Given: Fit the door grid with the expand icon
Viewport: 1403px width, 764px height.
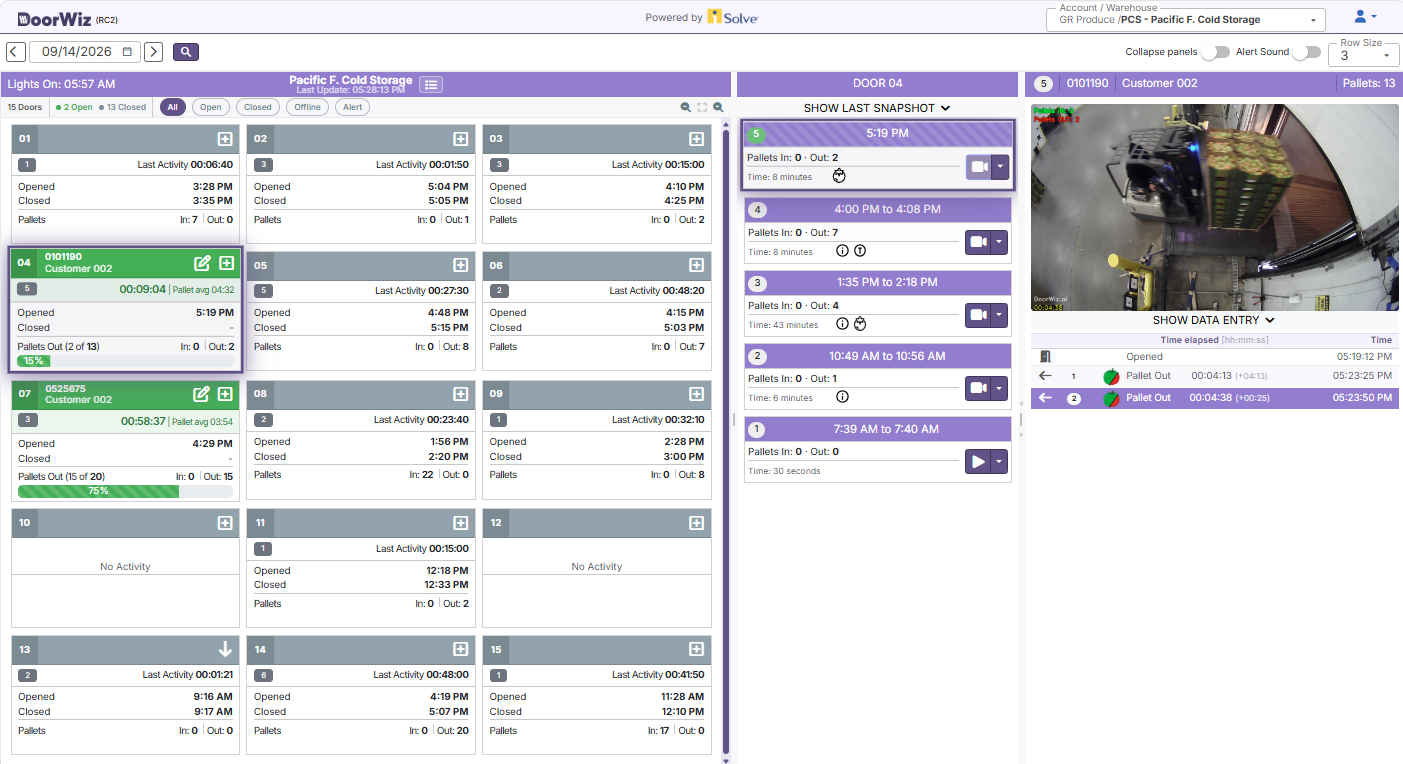Looking at the screenshot, I should (702, 107).
